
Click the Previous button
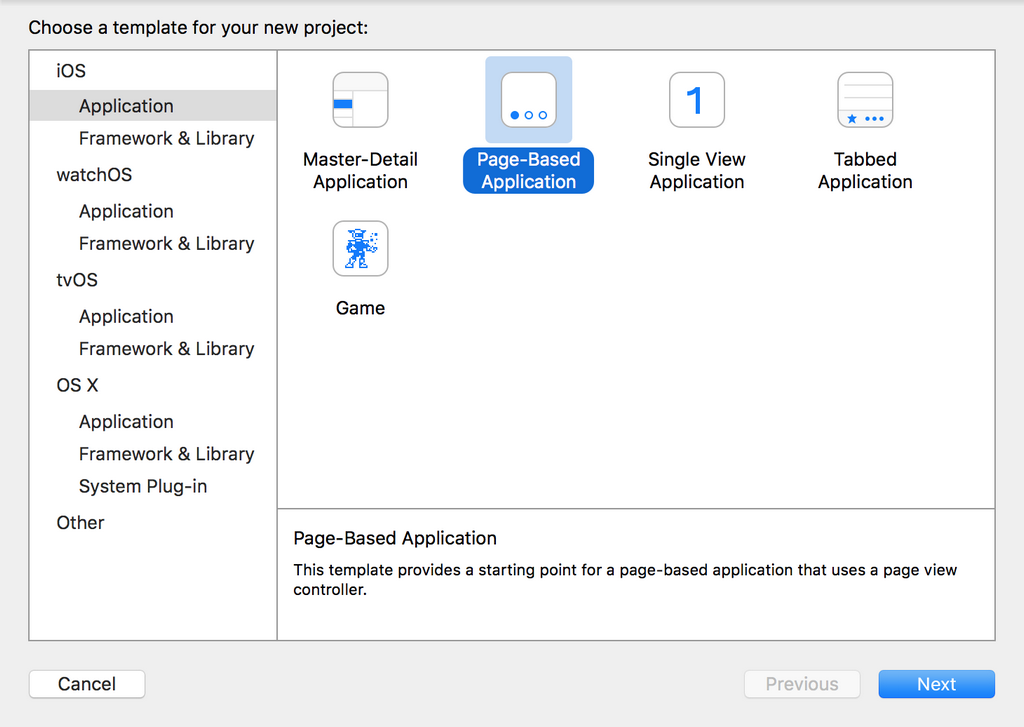tap(802, 684)
